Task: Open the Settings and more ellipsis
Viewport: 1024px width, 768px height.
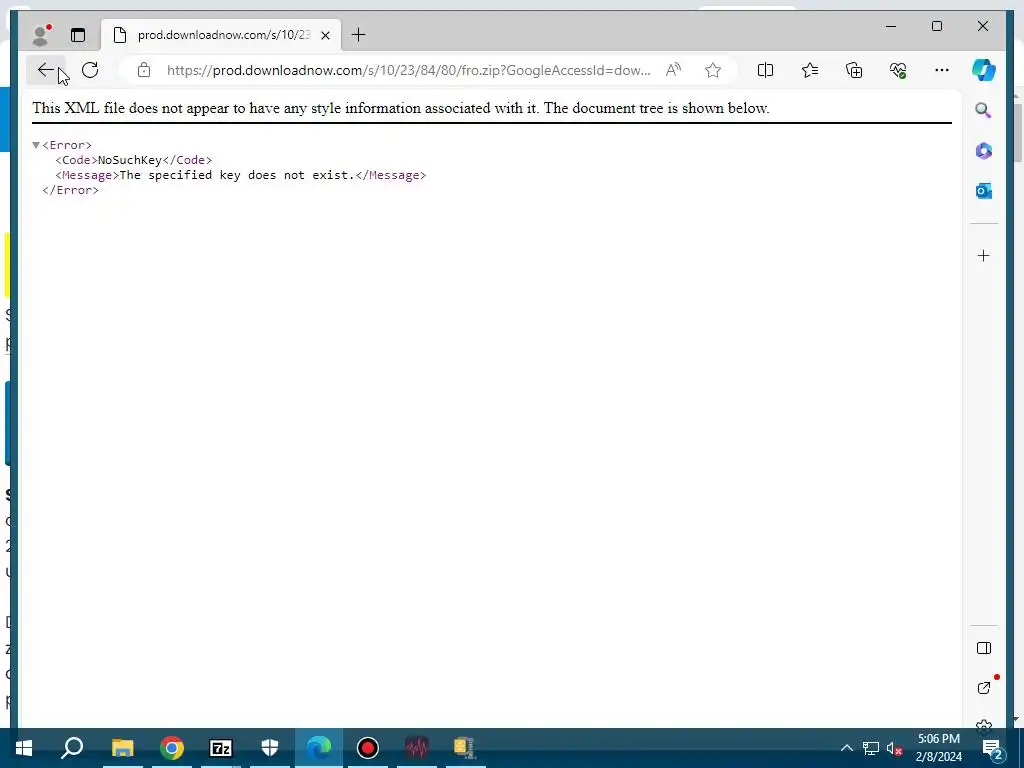Action: click(x=942, y=70)
